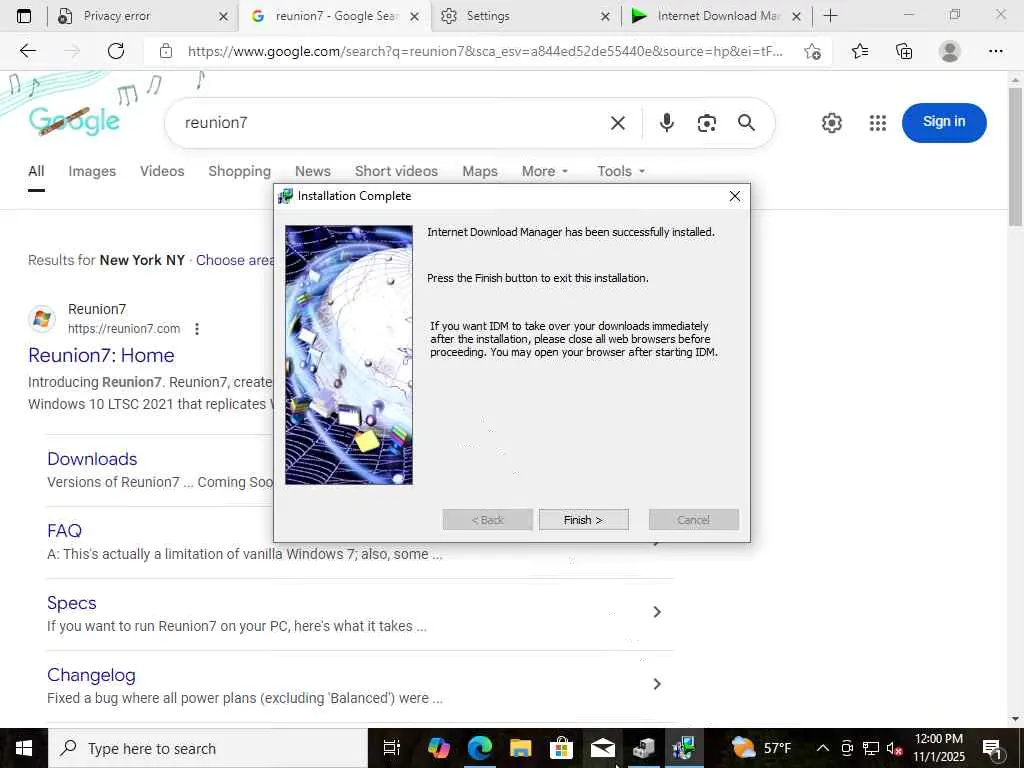
Task: Click the Reunion7 site favicon
Action: 42,319
